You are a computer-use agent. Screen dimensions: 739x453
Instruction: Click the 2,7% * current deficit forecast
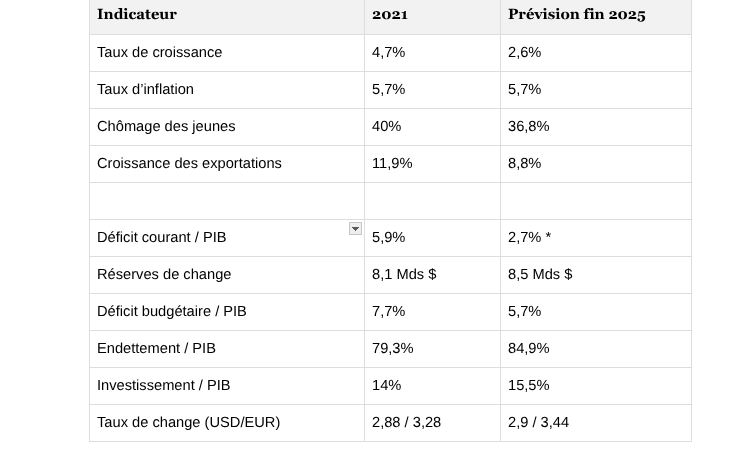click(x=529, y=237)
